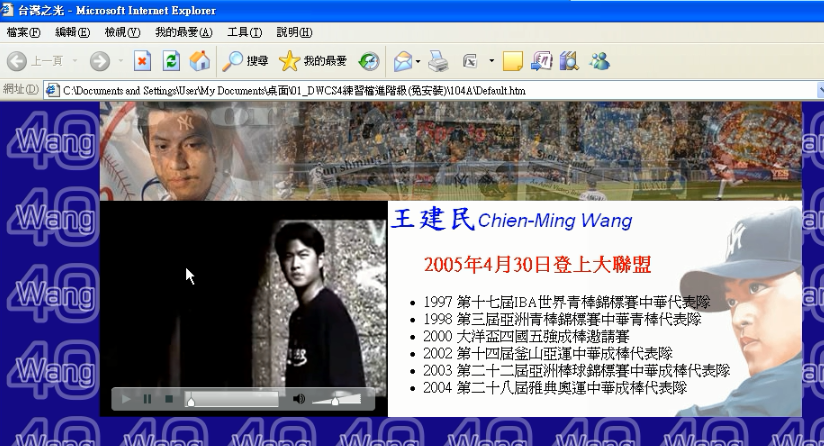Click the Mail envelope icon
The height and width of the screenshot is (446, 824).
(403, 61)
